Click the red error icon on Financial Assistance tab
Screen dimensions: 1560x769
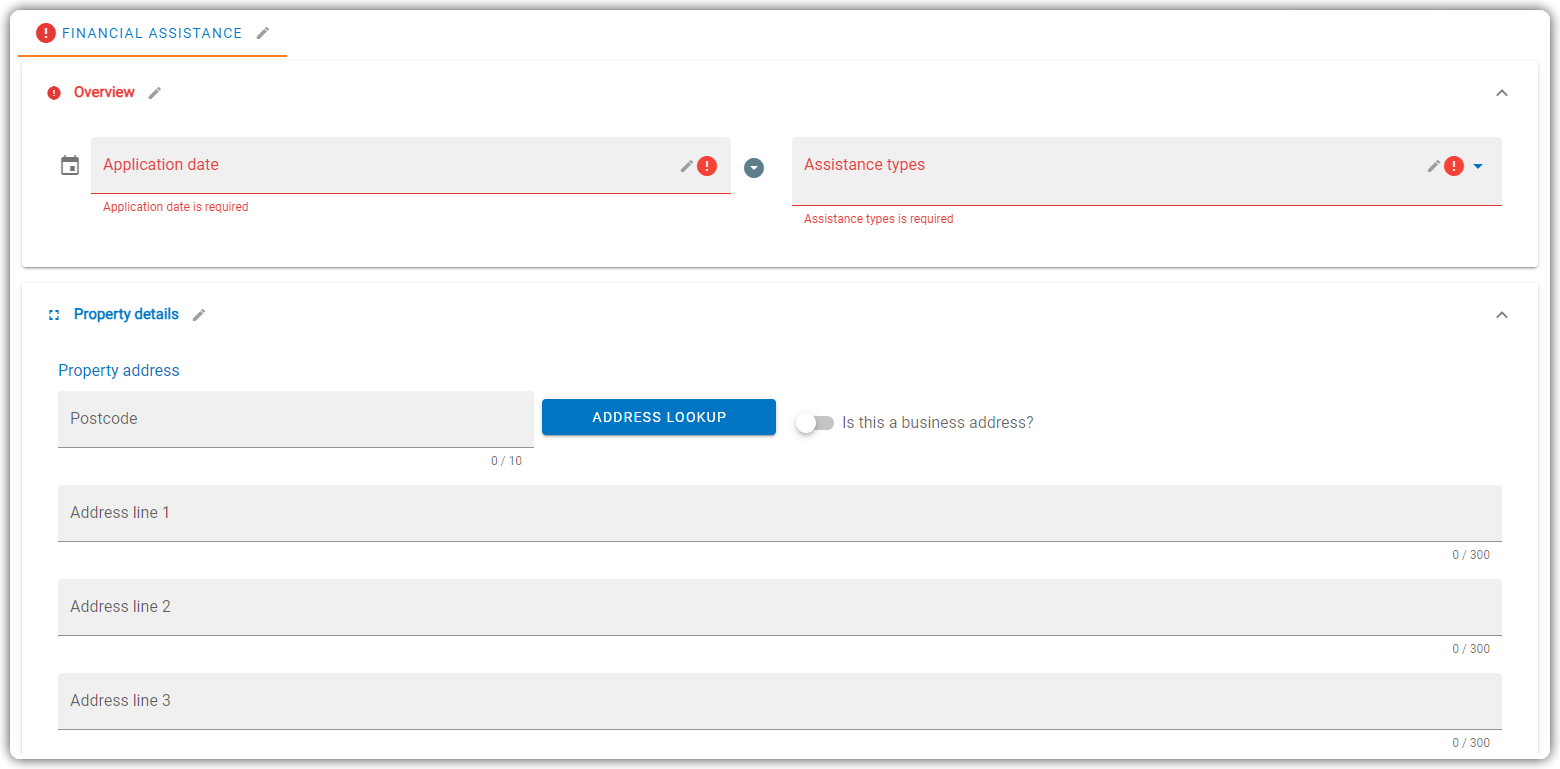click(x=46, y=33)
